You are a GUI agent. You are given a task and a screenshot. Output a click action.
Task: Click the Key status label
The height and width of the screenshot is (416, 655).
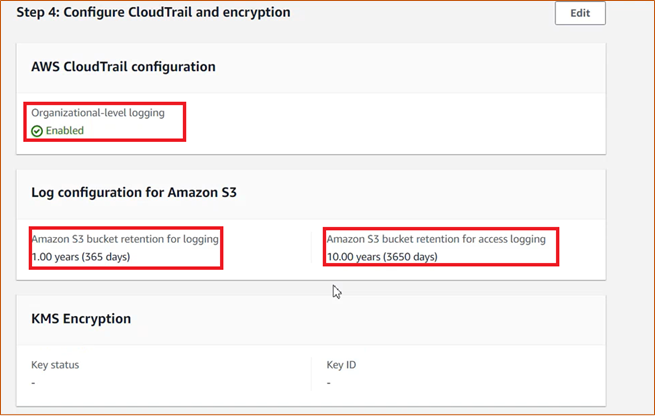[x=55, y=365]
